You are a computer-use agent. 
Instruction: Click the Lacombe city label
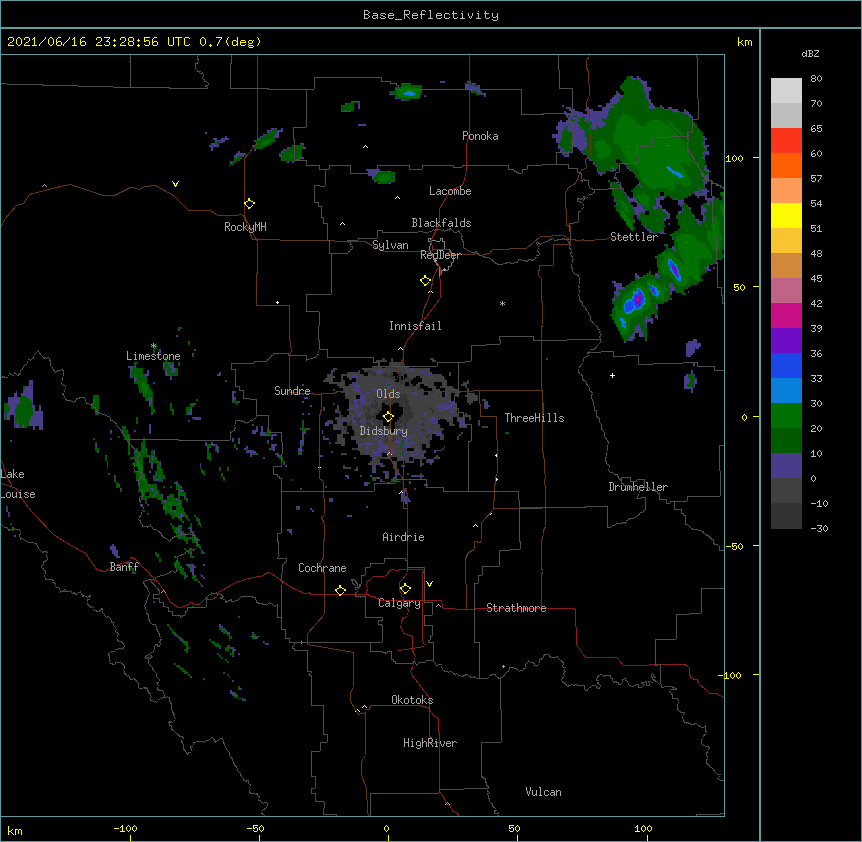[x=450, y=191]
